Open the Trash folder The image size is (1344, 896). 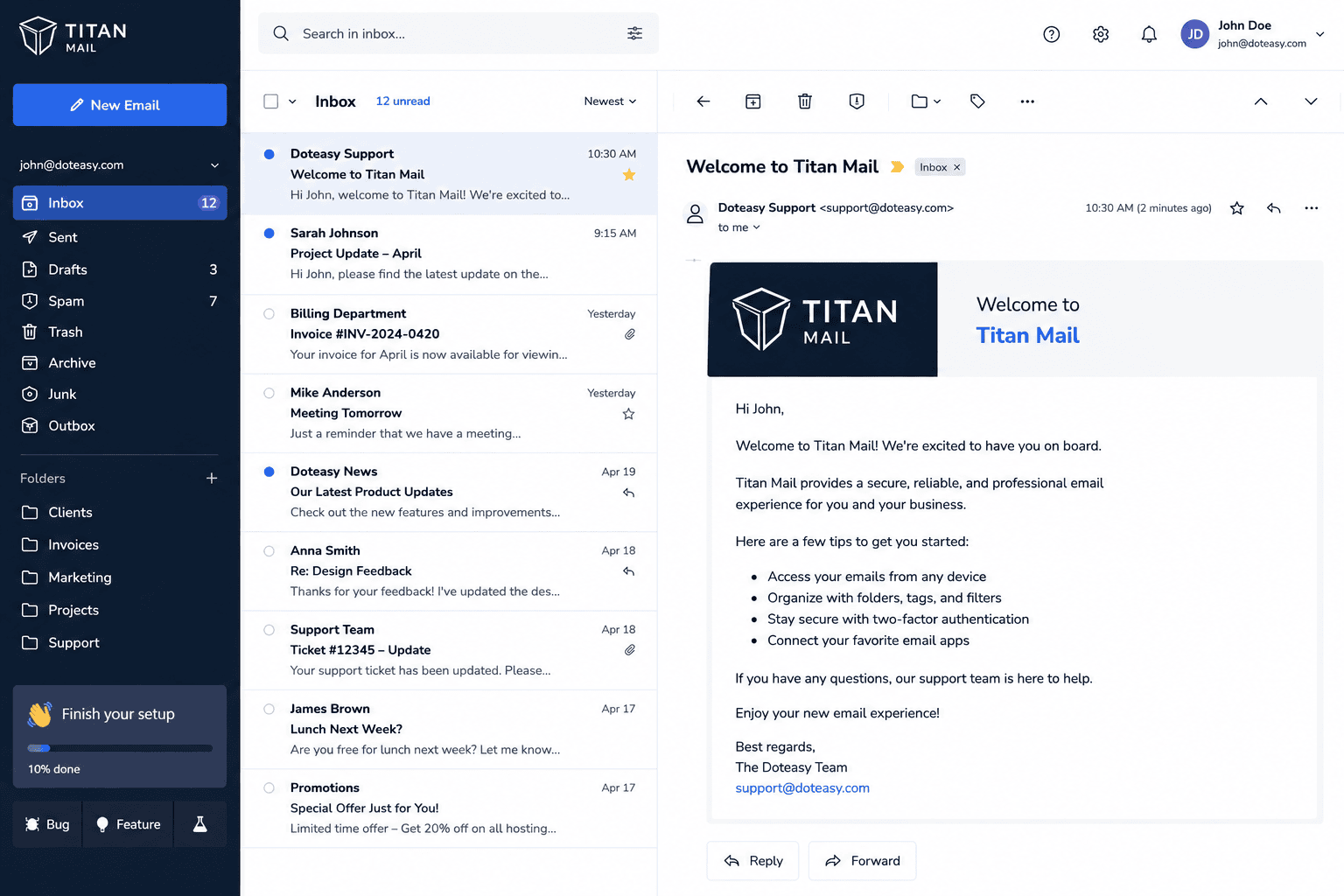(x=120, y=332)
